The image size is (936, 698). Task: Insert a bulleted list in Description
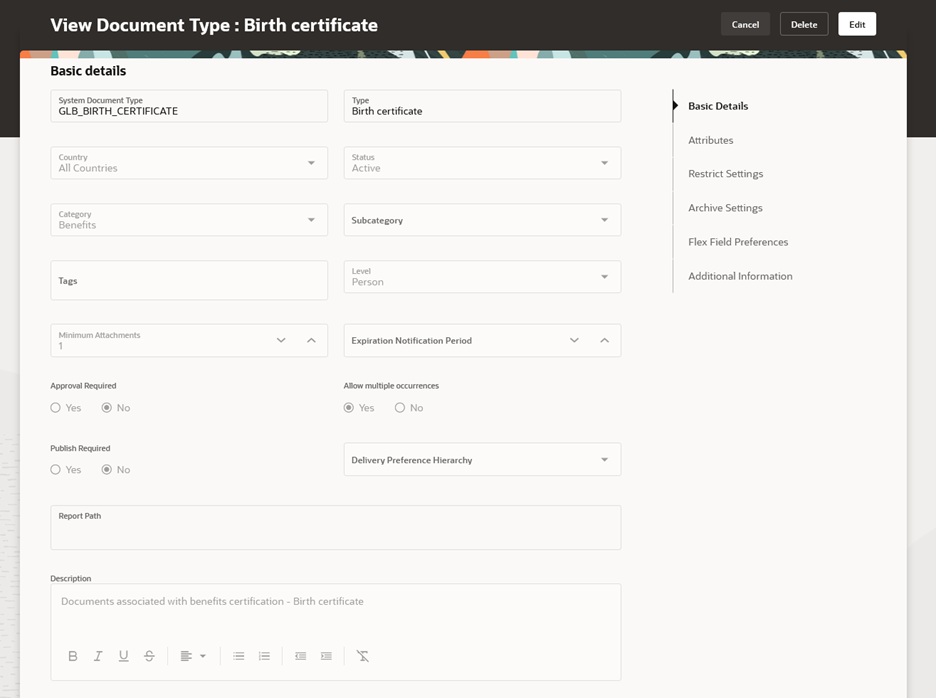[x=239, y=656]
